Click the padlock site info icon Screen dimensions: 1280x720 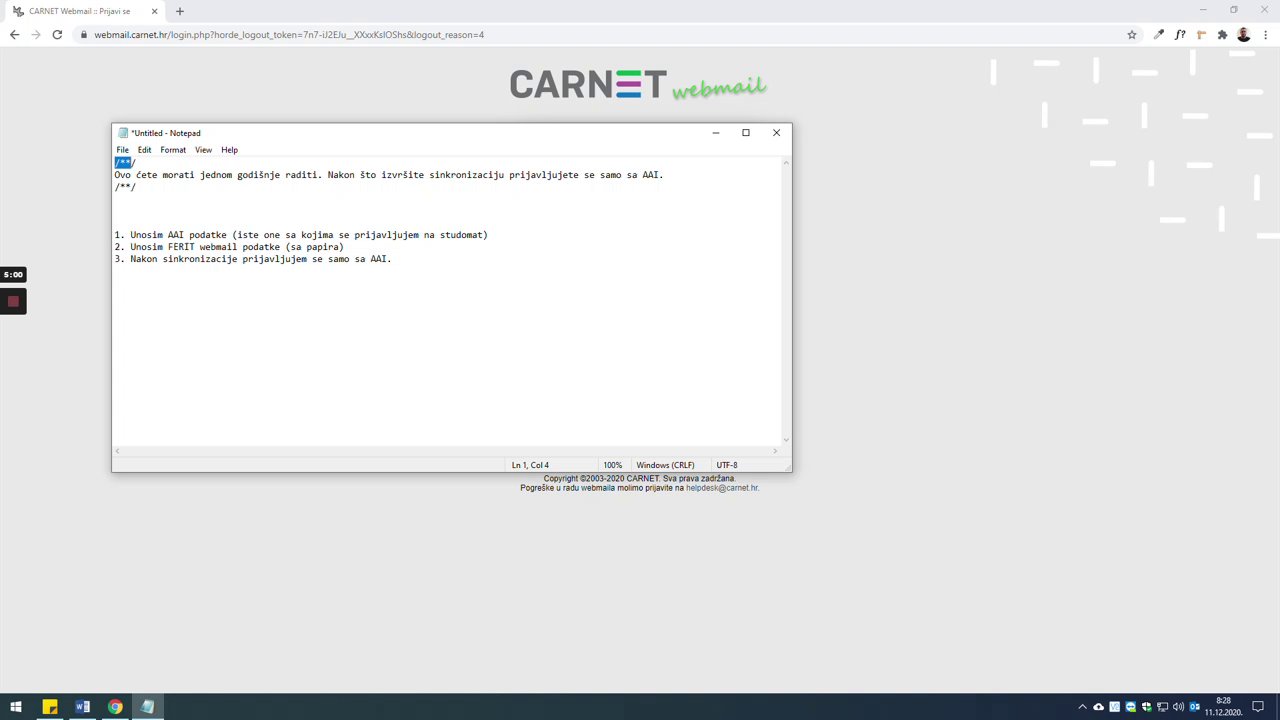[x=85, y=35]
